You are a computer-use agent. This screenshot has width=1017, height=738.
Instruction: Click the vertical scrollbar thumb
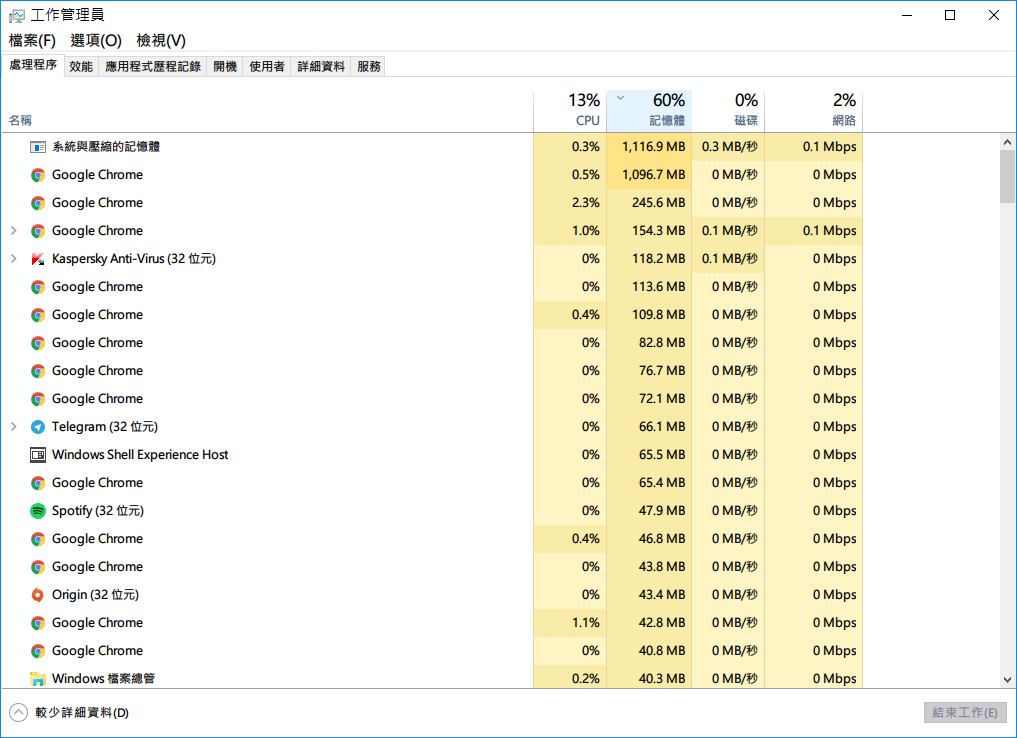pyautogui.click(x=1007, y=176)
